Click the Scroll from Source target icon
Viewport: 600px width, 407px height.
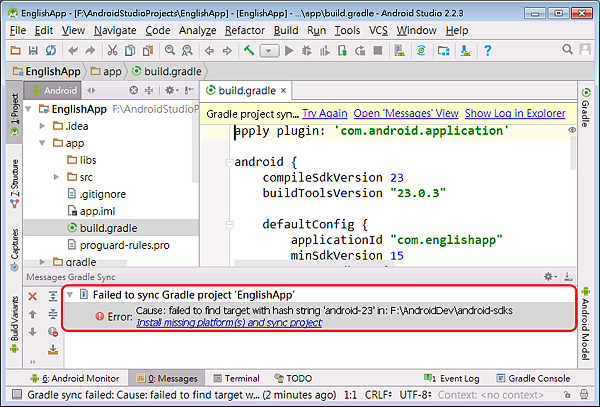(134, 90)
